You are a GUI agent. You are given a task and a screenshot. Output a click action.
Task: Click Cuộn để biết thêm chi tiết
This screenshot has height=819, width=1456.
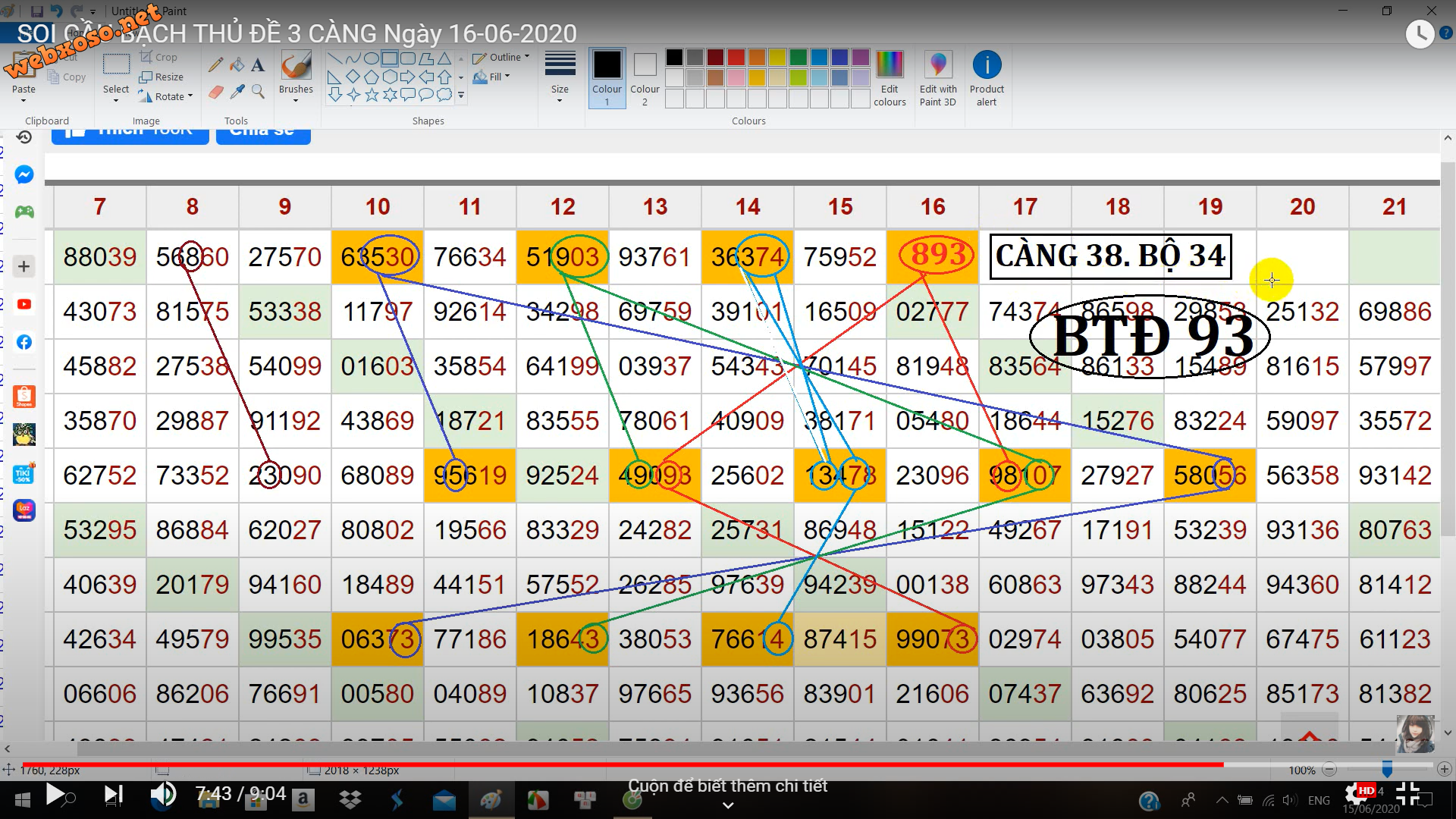click(x=728, y=786)
